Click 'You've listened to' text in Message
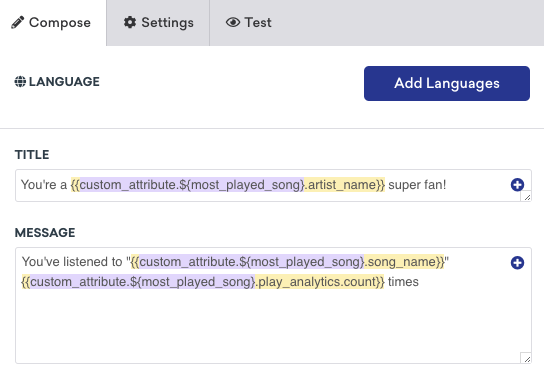The image size is (544, 389). [x=72, y=262]
